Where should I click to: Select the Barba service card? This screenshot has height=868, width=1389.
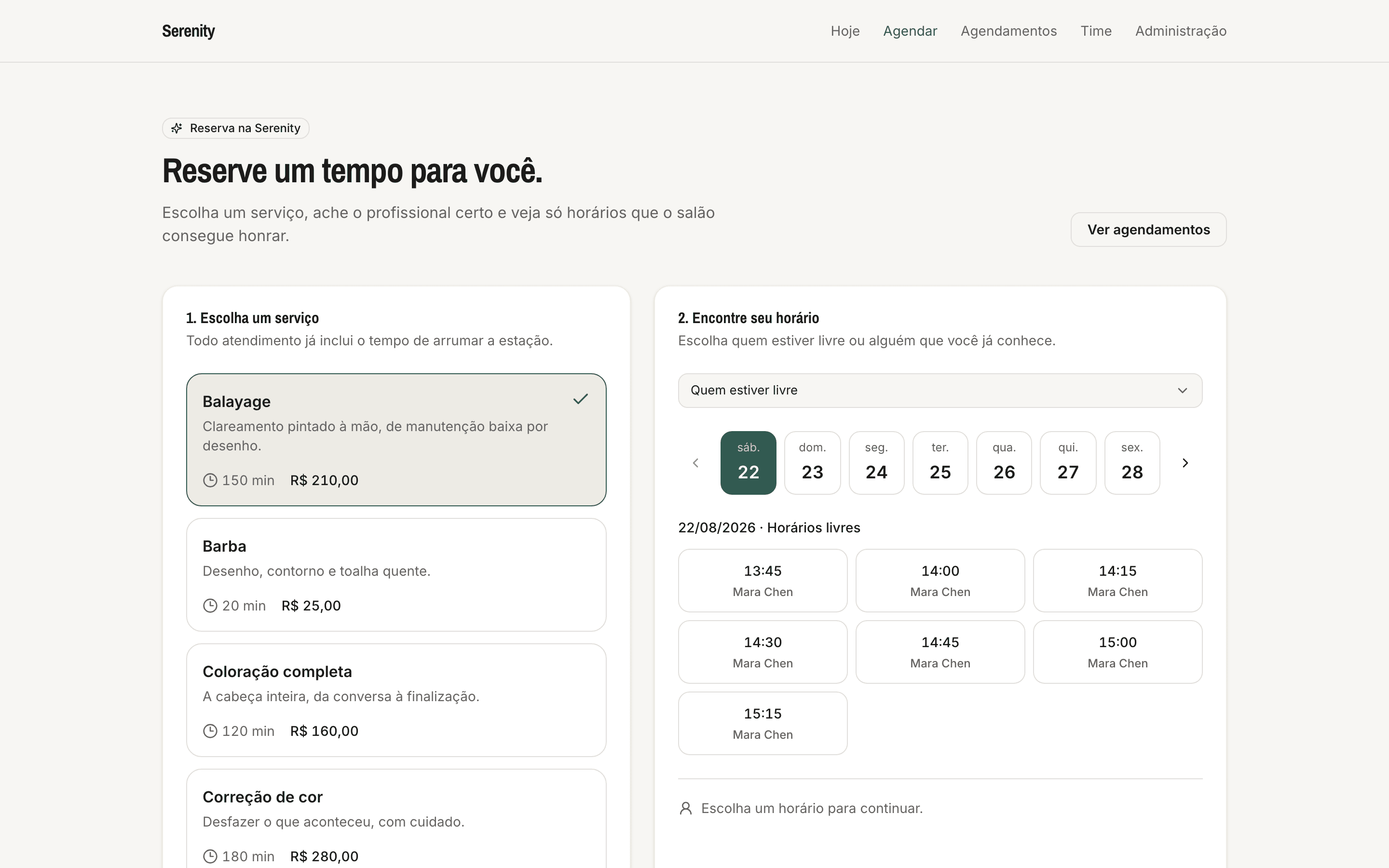(396, 575)
